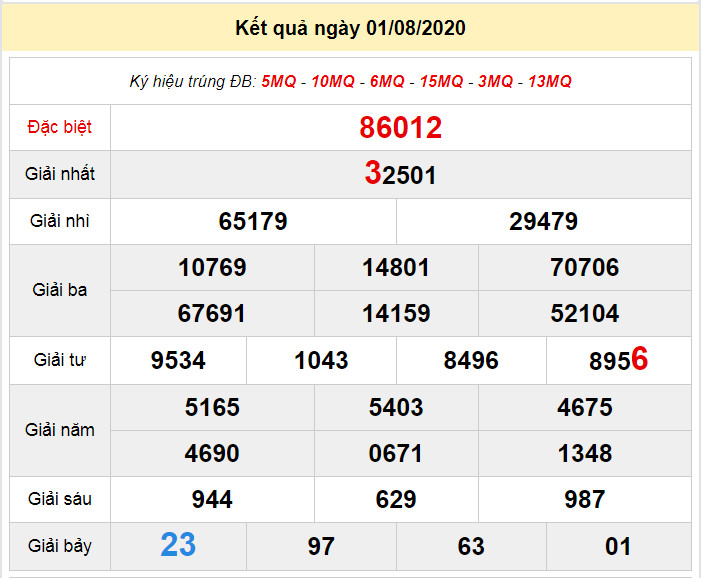Click the header "Kết quả ngày 01/08/2020"
The image size is (701, 578).
(350, 28)
